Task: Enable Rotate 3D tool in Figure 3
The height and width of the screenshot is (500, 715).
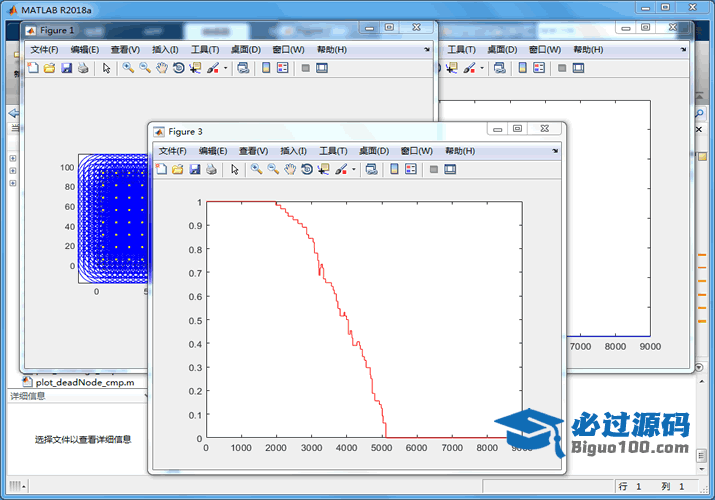Action: tap(307, 170)
